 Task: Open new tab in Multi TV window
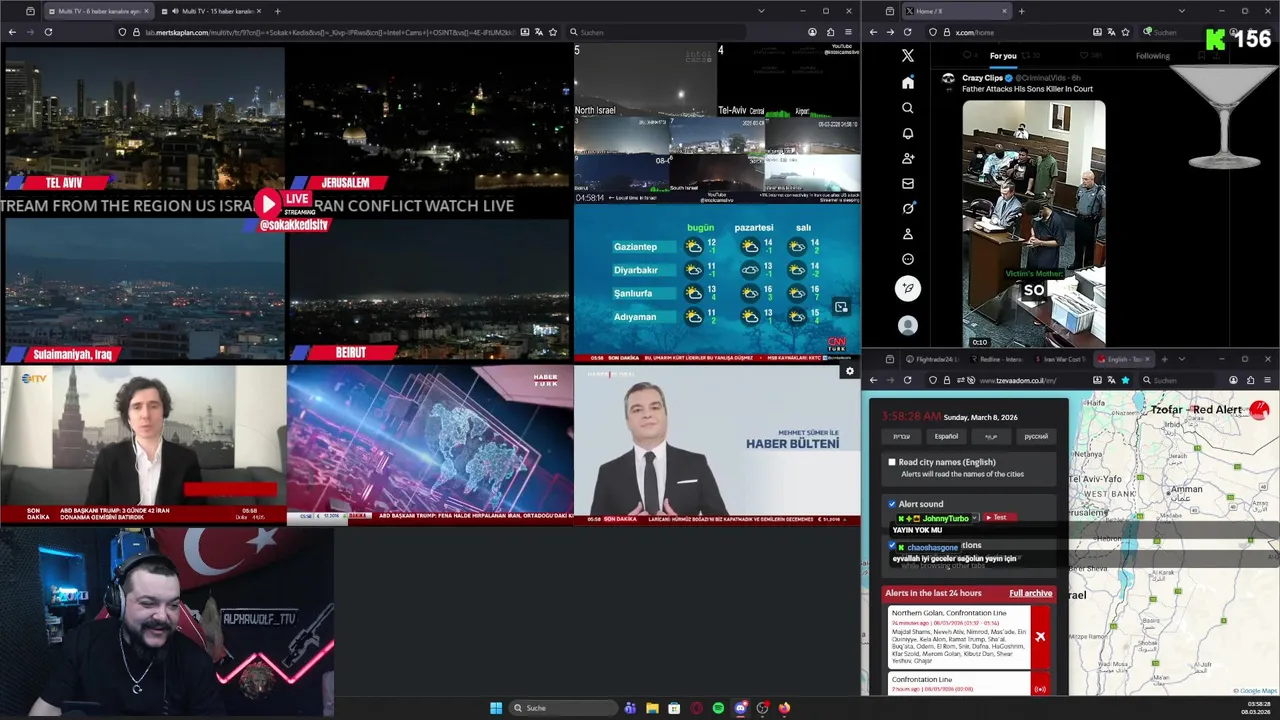coord(277,11)
